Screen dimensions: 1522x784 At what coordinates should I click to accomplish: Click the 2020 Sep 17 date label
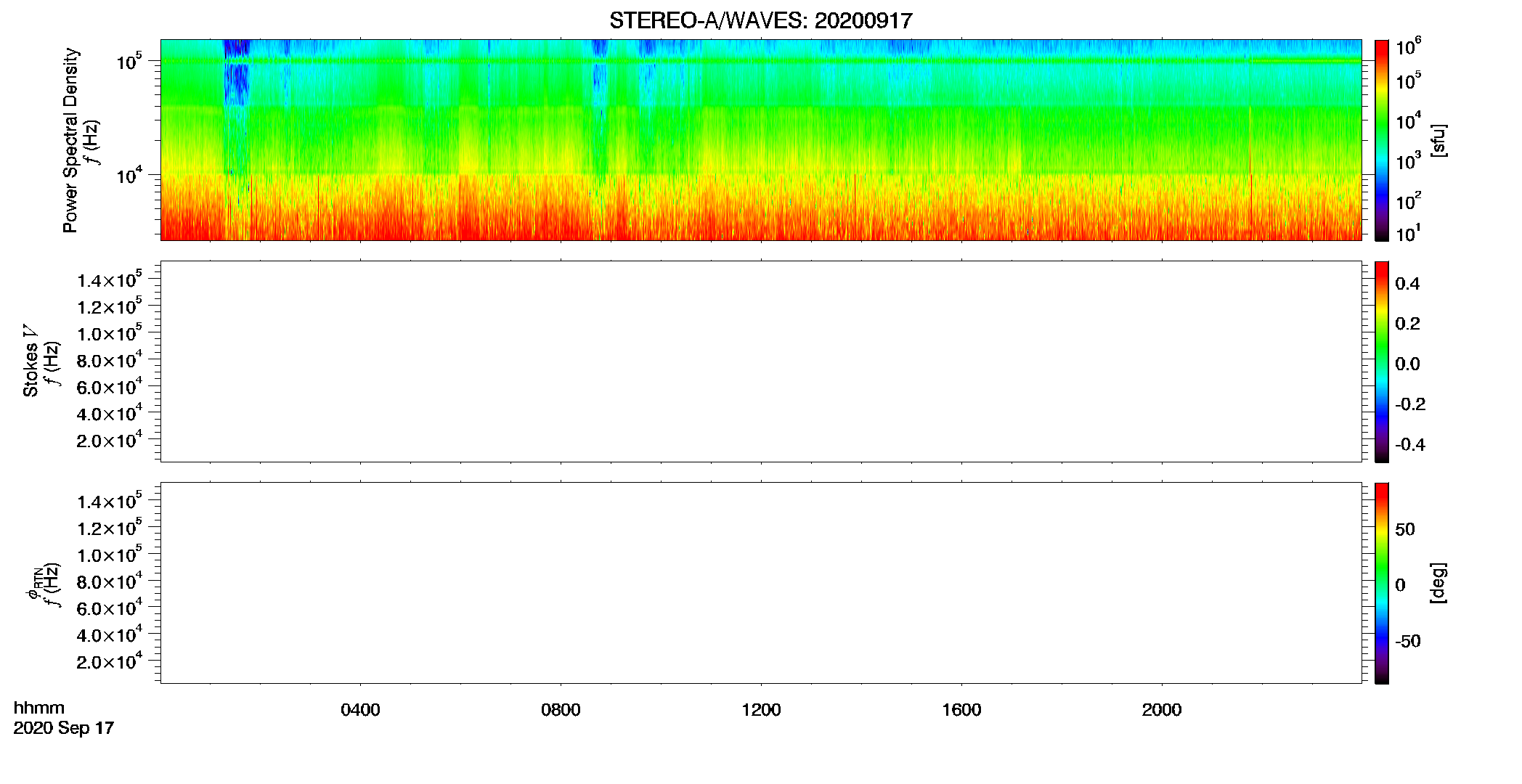[64, 728]
